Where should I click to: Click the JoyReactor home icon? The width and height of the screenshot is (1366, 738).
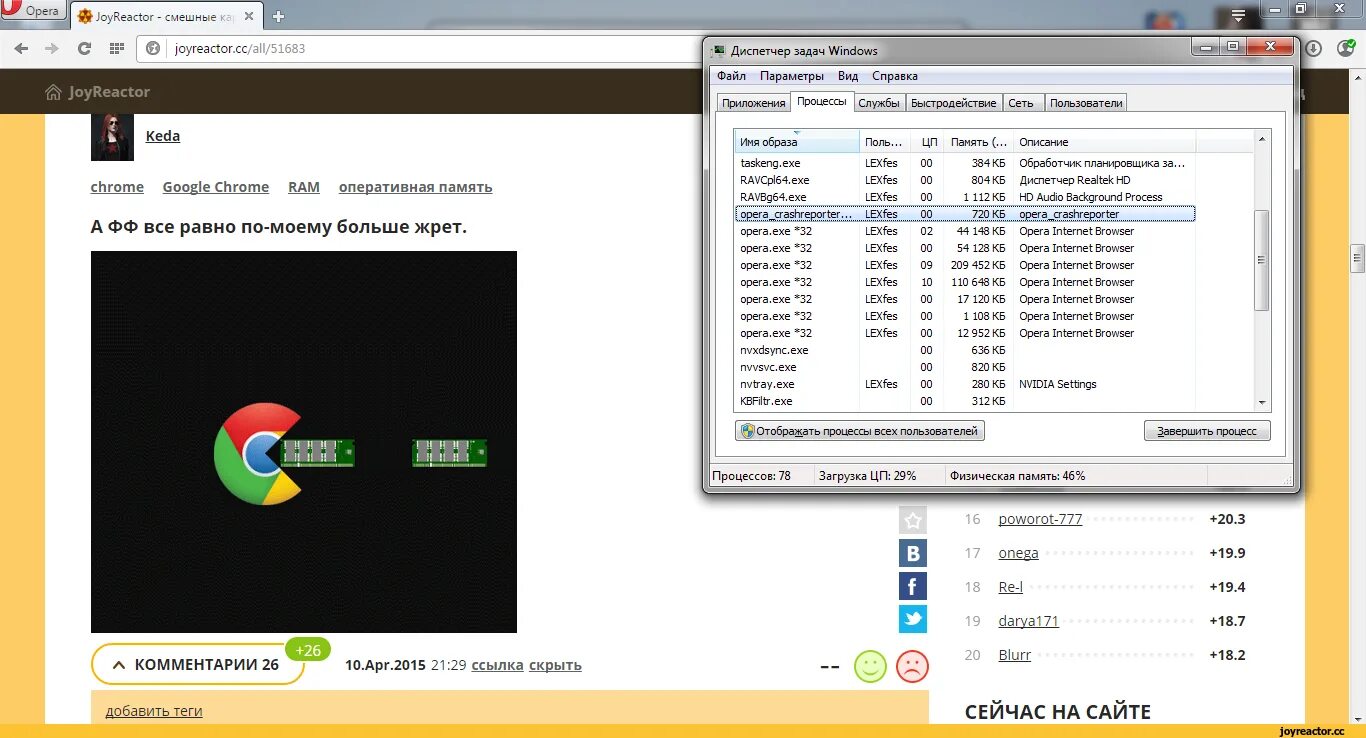pos(54,92)
